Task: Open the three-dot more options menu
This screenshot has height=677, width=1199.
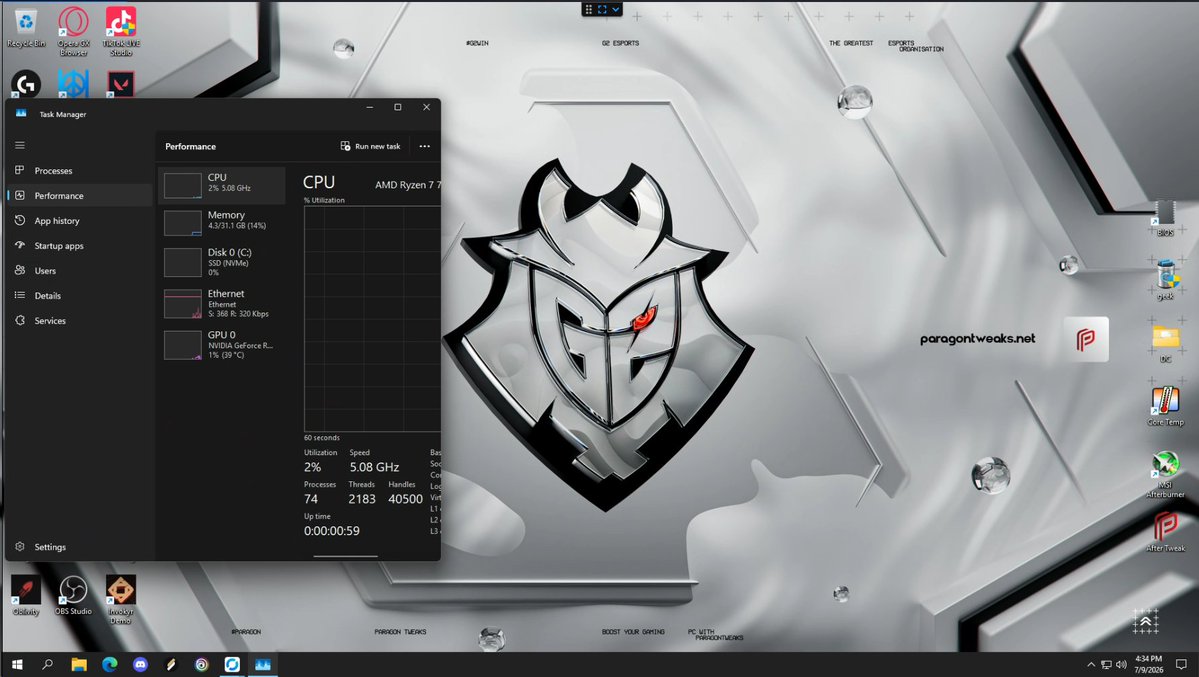Action: pos(424,146)
